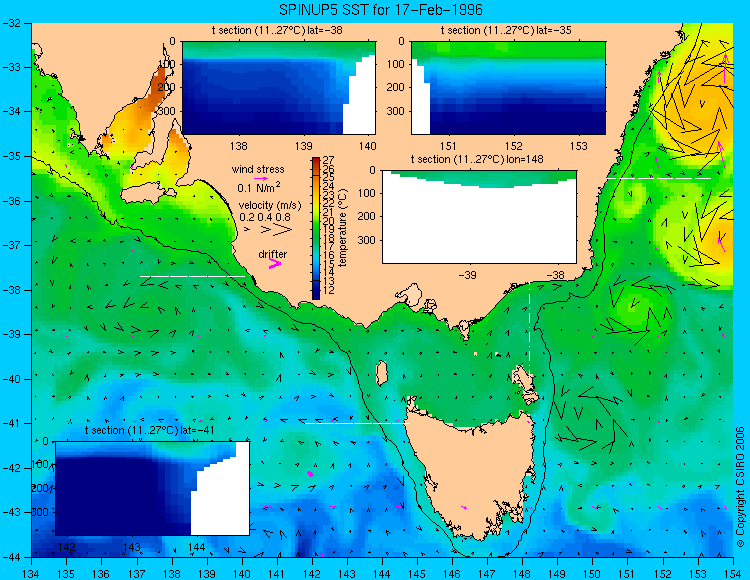This screenshot has width=750, height=580.
Task: Click the '0.2 0.4 0.8' velocity scale values
Action: point(265,217)
